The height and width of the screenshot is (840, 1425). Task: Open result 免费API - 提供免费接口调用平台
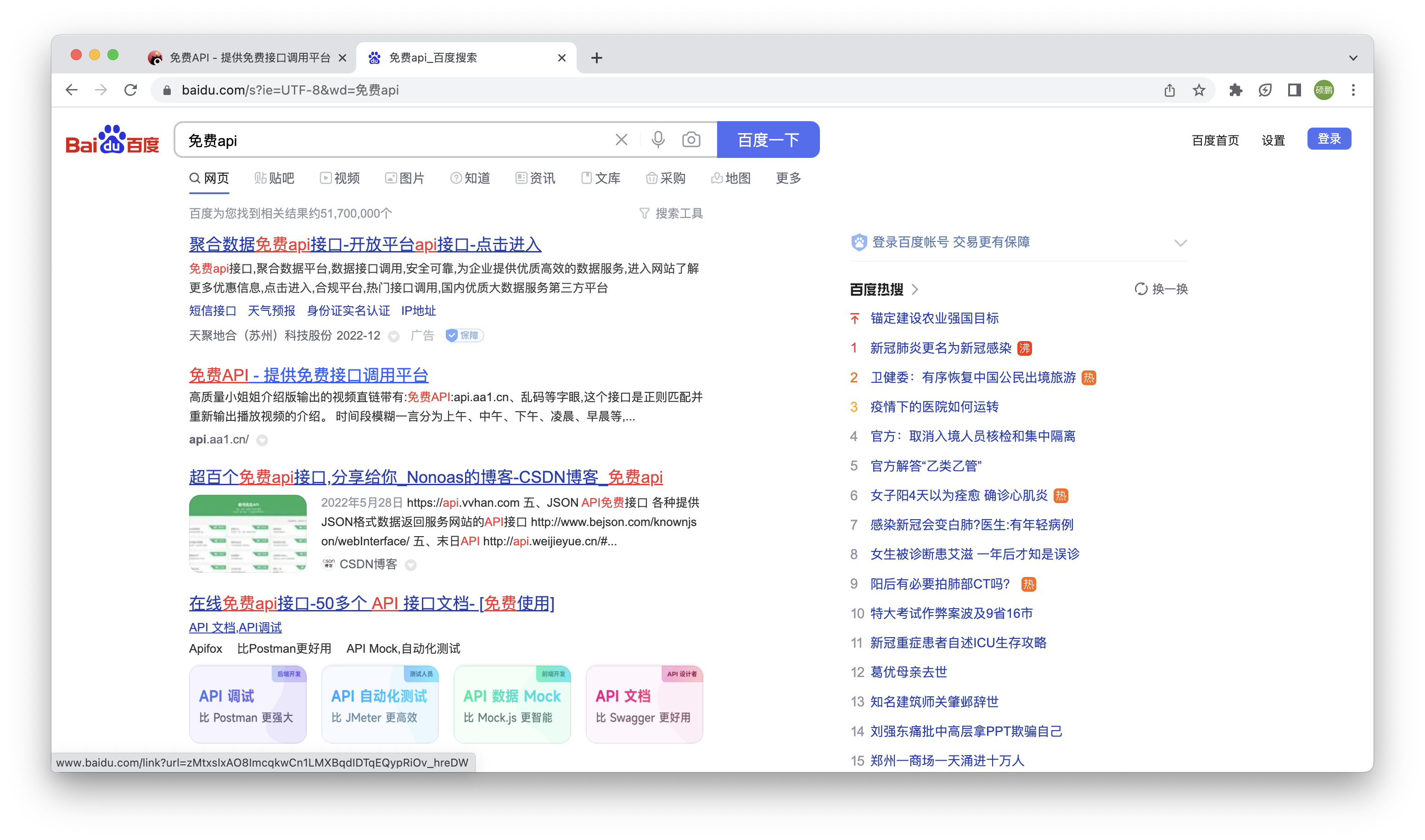tap(309, 375)
